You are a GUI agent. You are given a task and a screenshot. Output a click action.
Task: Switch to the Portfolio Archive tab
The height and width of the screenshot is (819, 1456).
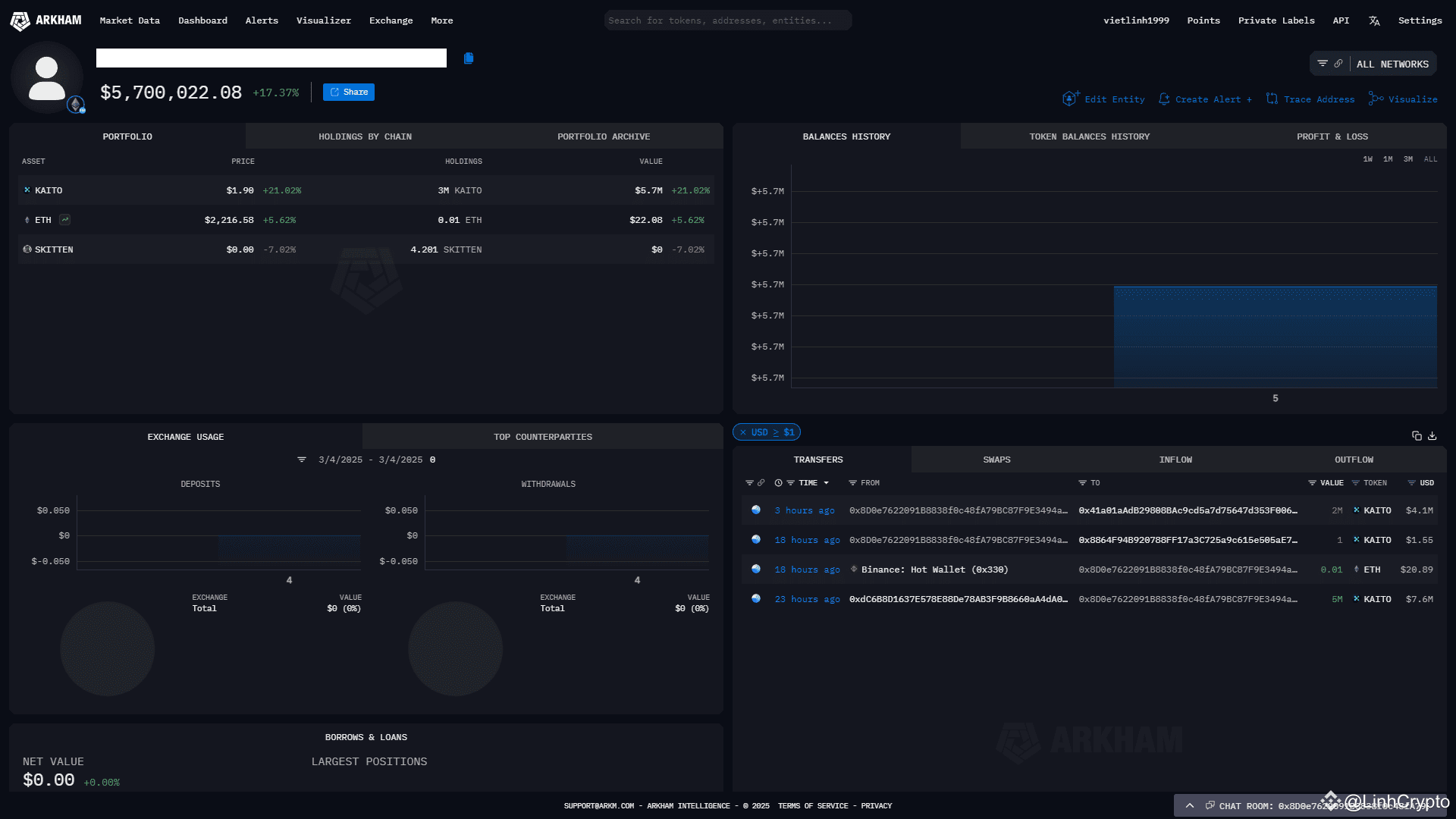pos(604,136)
